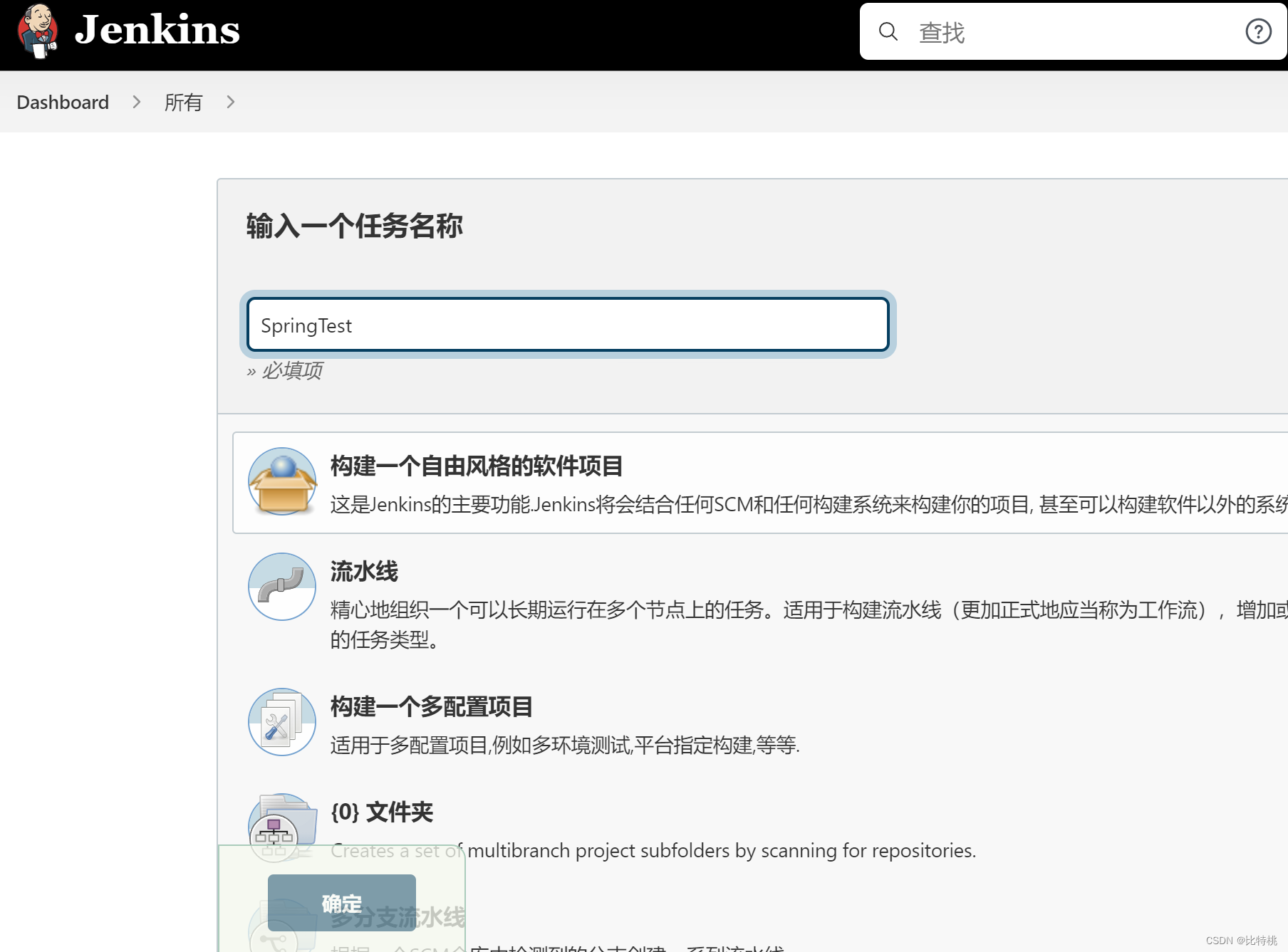Screen dimensions: 1288x952
Task: Select the organization folder icon
Action: coord(282,827)
